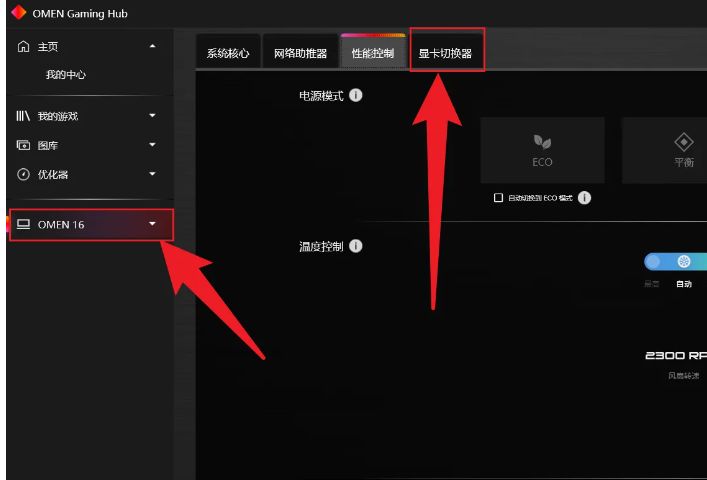The height and width of the screenshot is (480, 707).
Task: Open 我的中心 in the sidebar
Action: click(66, 75)
